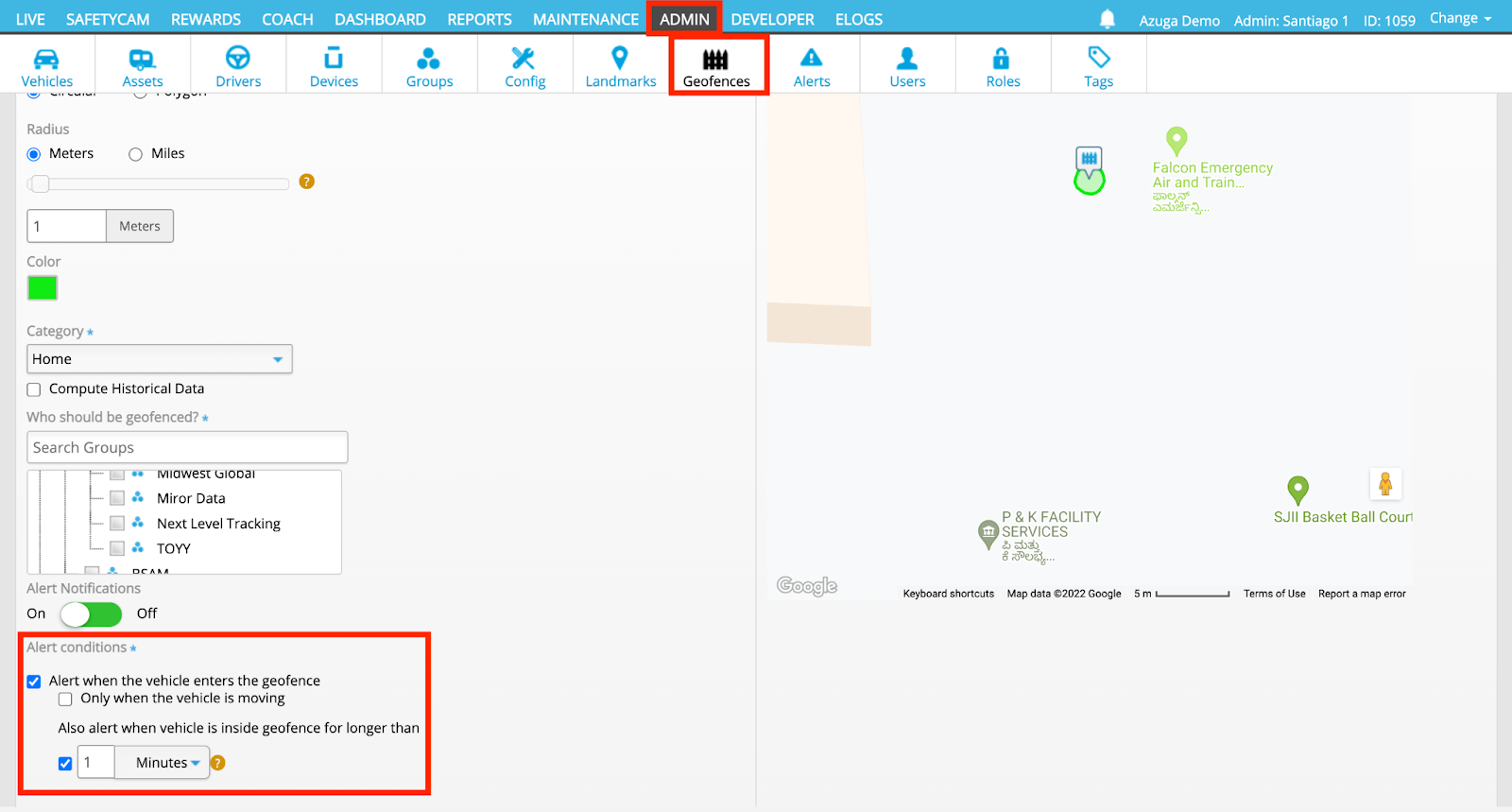Image resolution: width=1512 pixels, height=812 pixels.
Task: Open the Alerts admin section
Action: [x=812, y=65]
